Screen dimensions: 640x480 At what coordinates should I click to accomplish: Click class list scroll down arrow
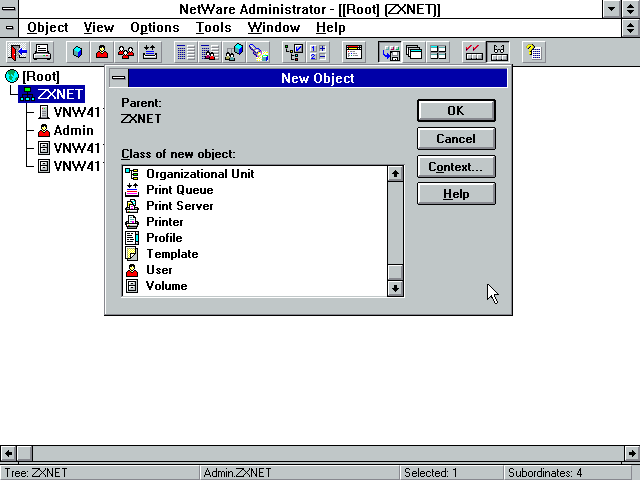pyautogui.click(x=395, y=288)
